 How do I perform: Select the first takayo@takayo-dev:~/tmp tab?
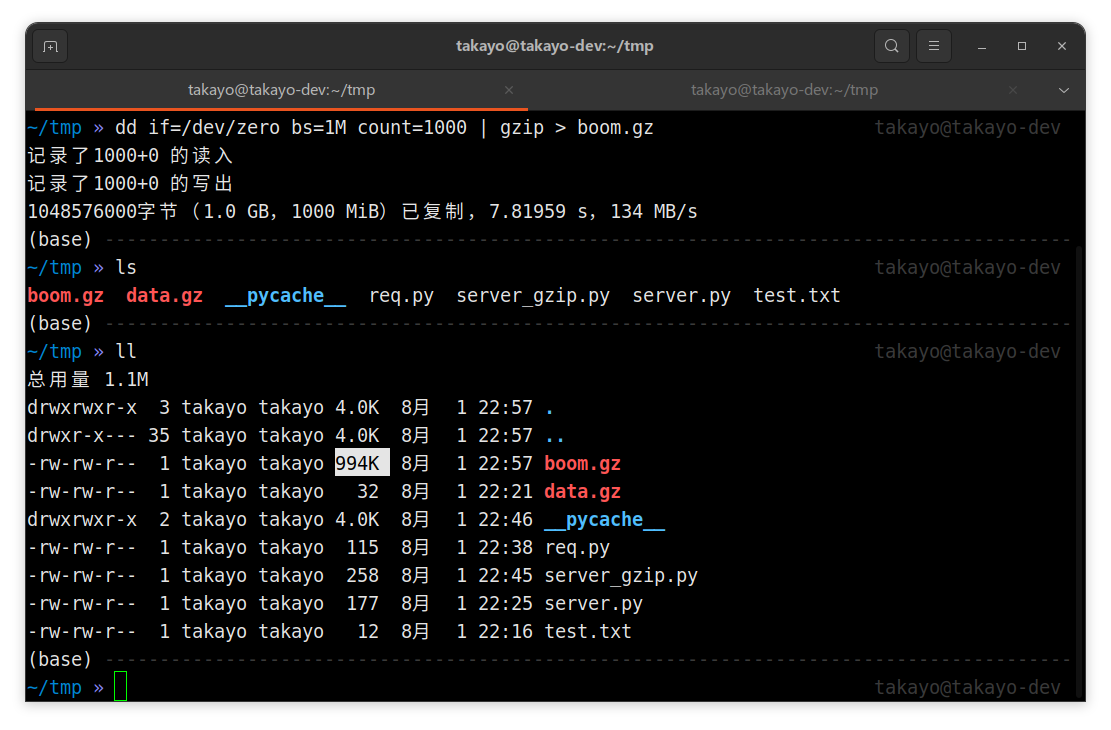281,89
